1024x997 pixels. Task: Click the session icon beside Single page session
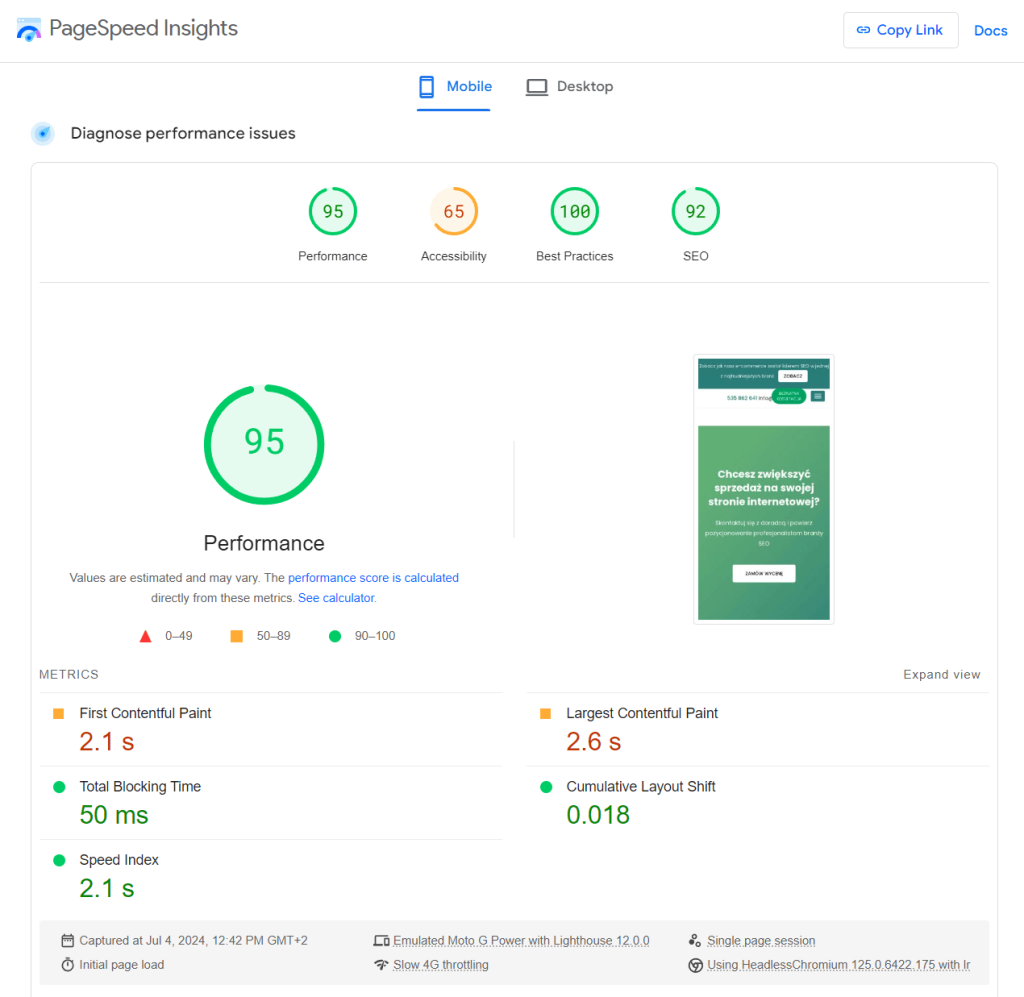click(x=695, y=940)
